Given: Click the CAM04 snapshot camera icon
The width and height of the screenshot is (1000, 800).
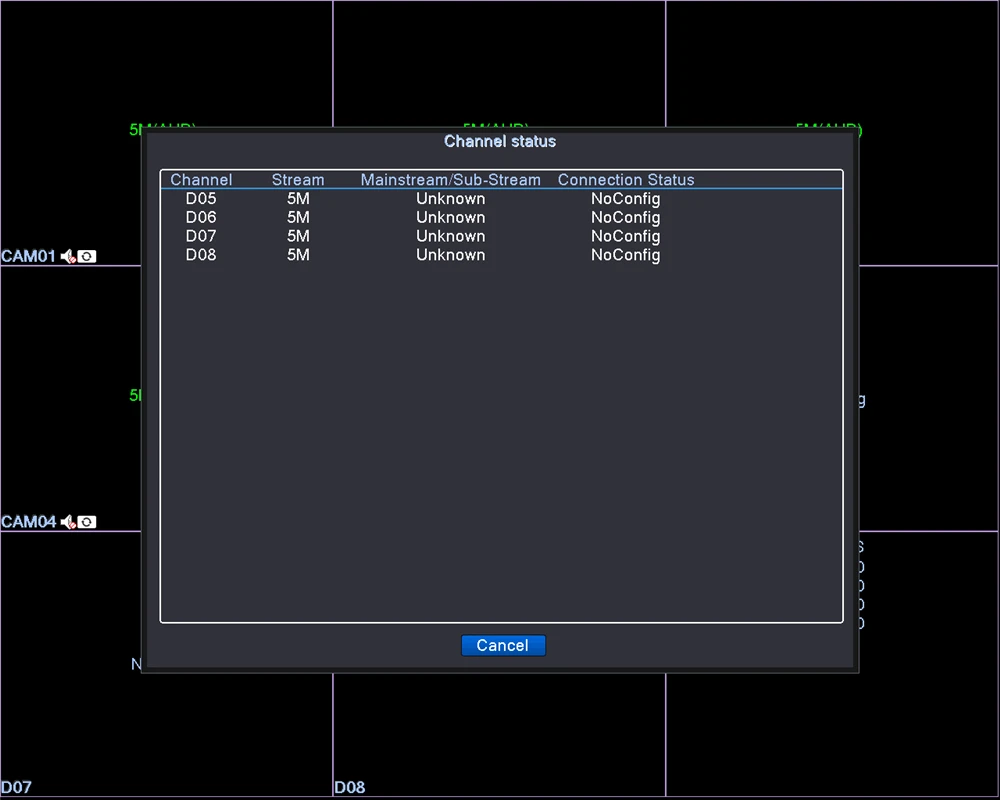Looking at the screenshot, I should point(87,522).
